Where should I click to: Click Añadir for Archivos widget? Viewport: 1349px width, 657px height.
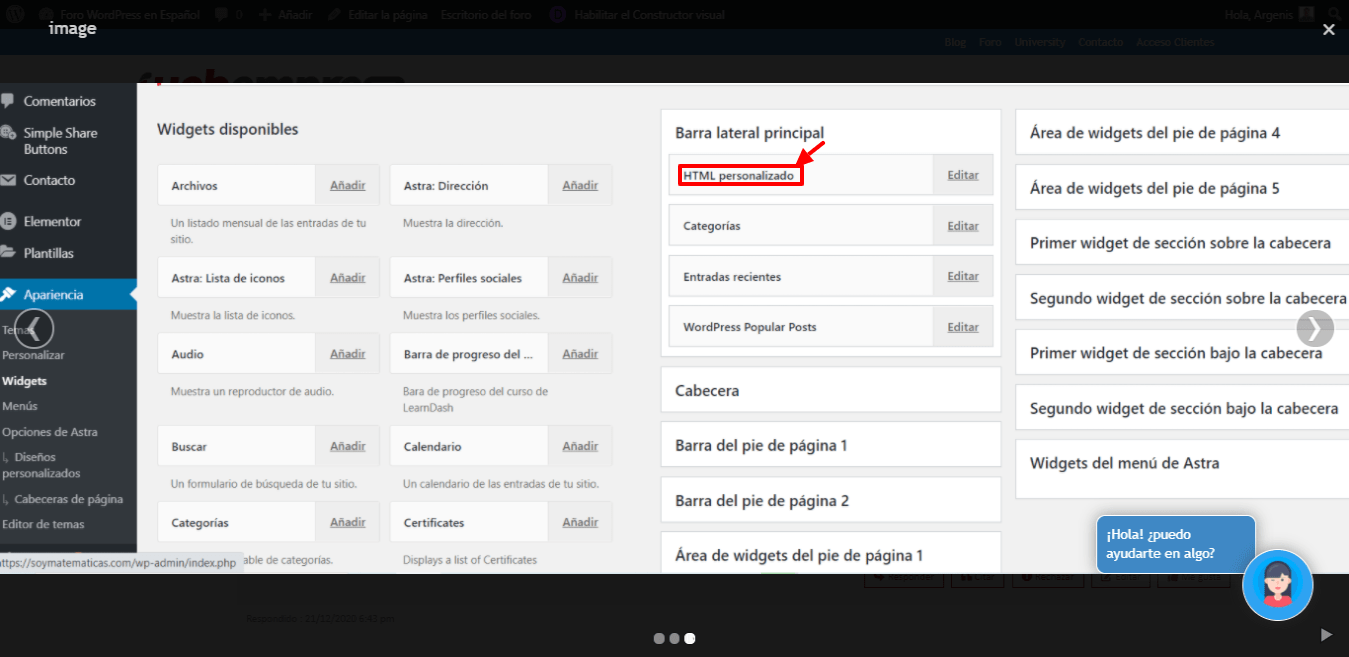pyautogui.click(x=348, y=185)
